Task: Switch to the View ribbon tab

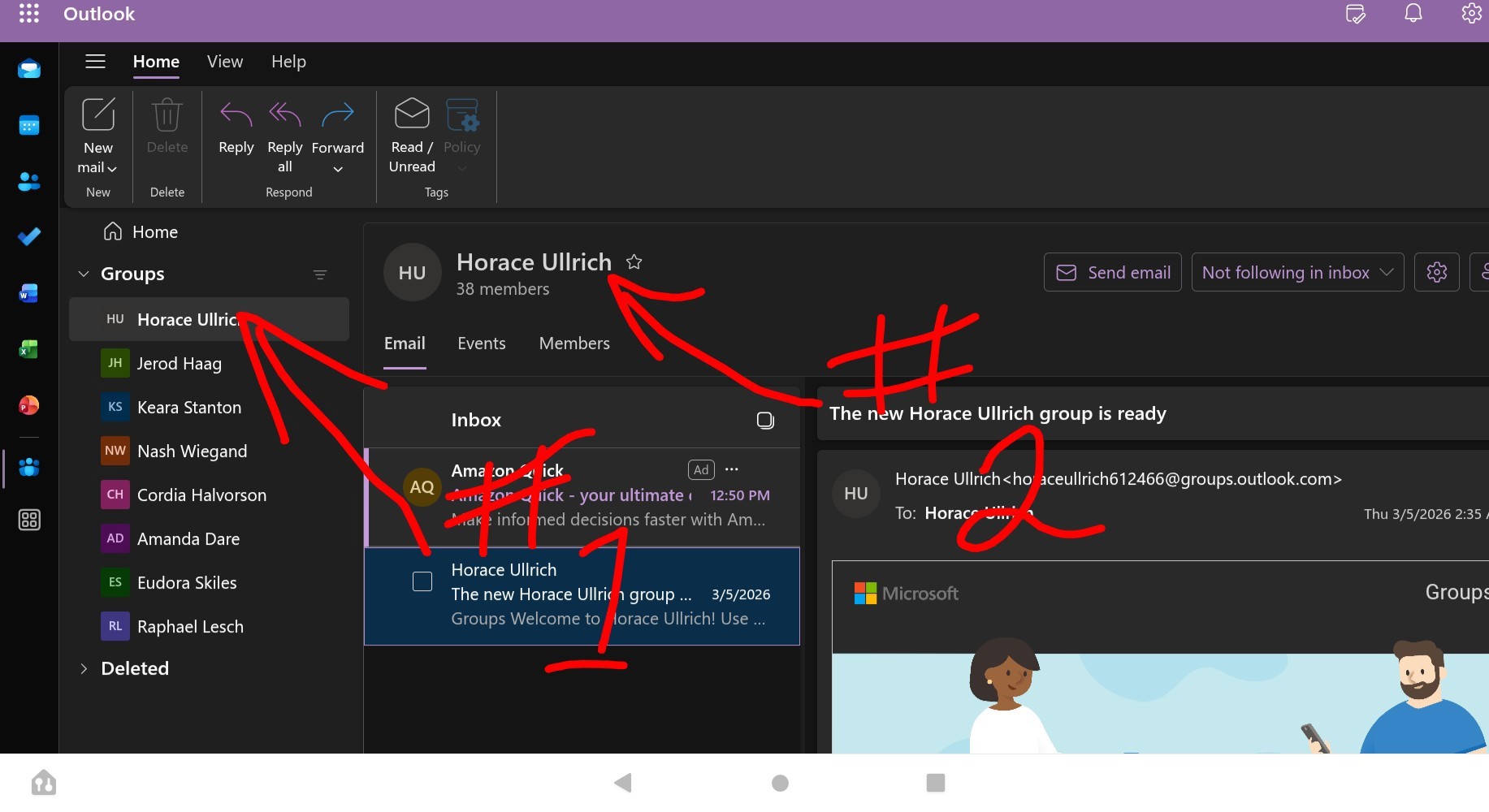Action: 225,62
